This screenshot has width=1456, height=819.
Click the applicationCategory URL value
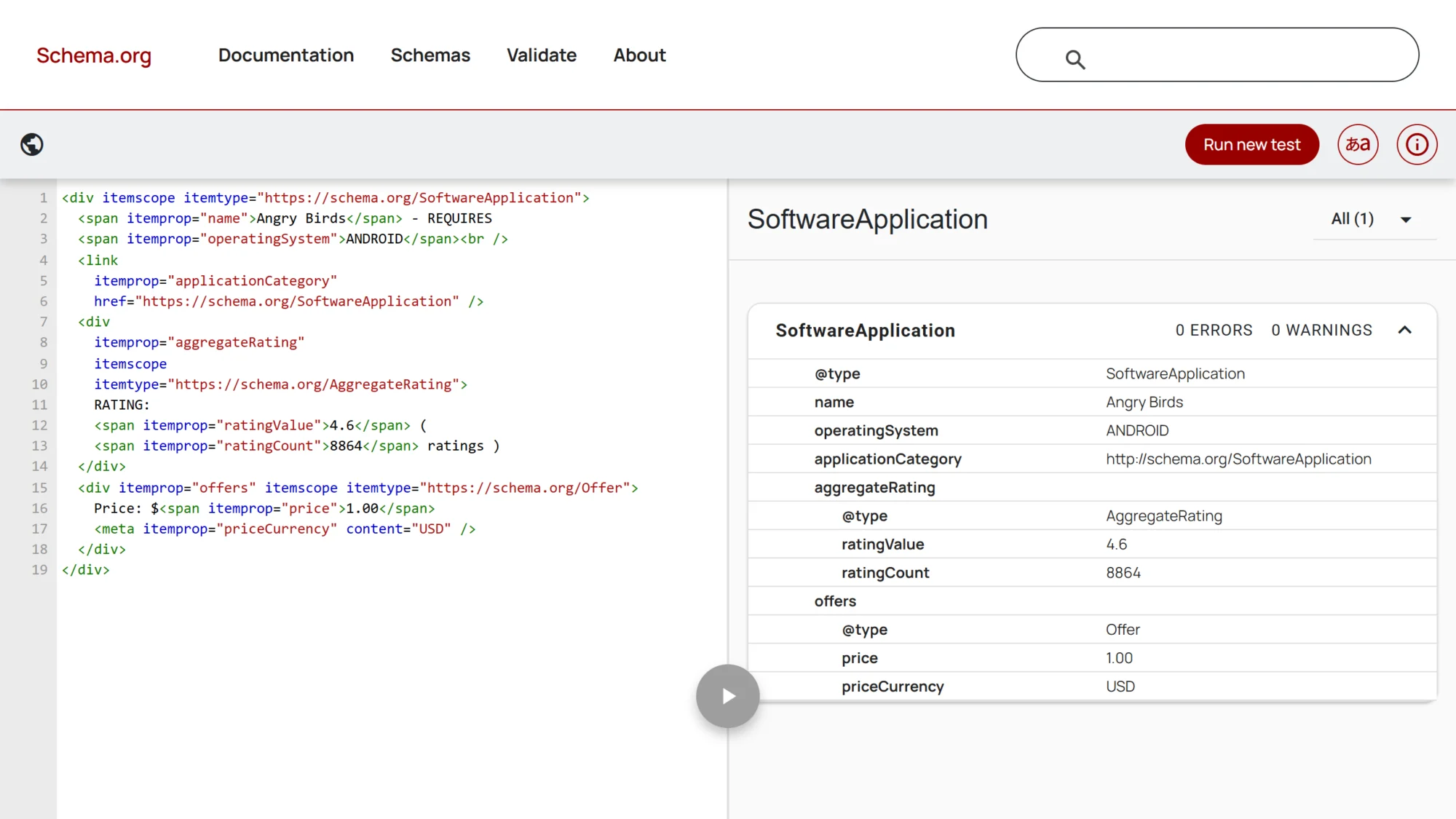click(1238, 459)
